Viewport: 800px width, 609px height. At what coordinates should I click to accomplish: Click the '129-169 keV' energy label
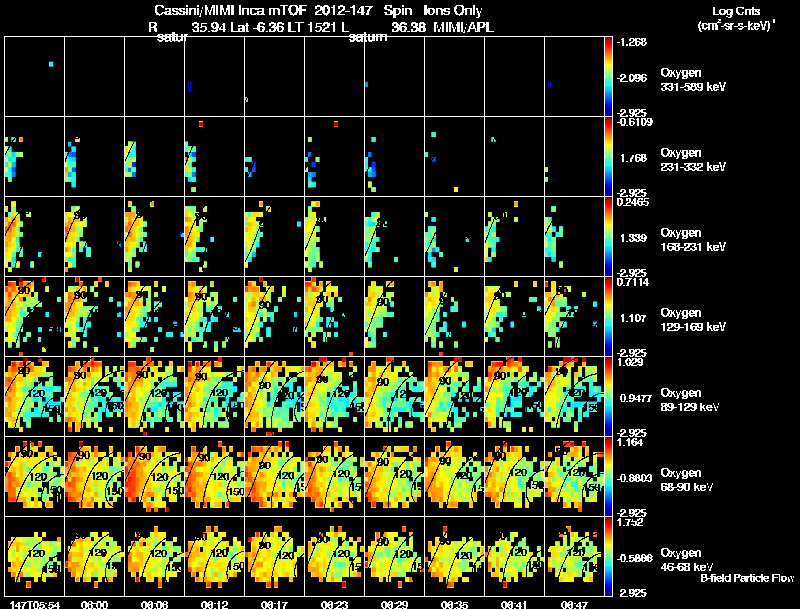pos(693,327)
